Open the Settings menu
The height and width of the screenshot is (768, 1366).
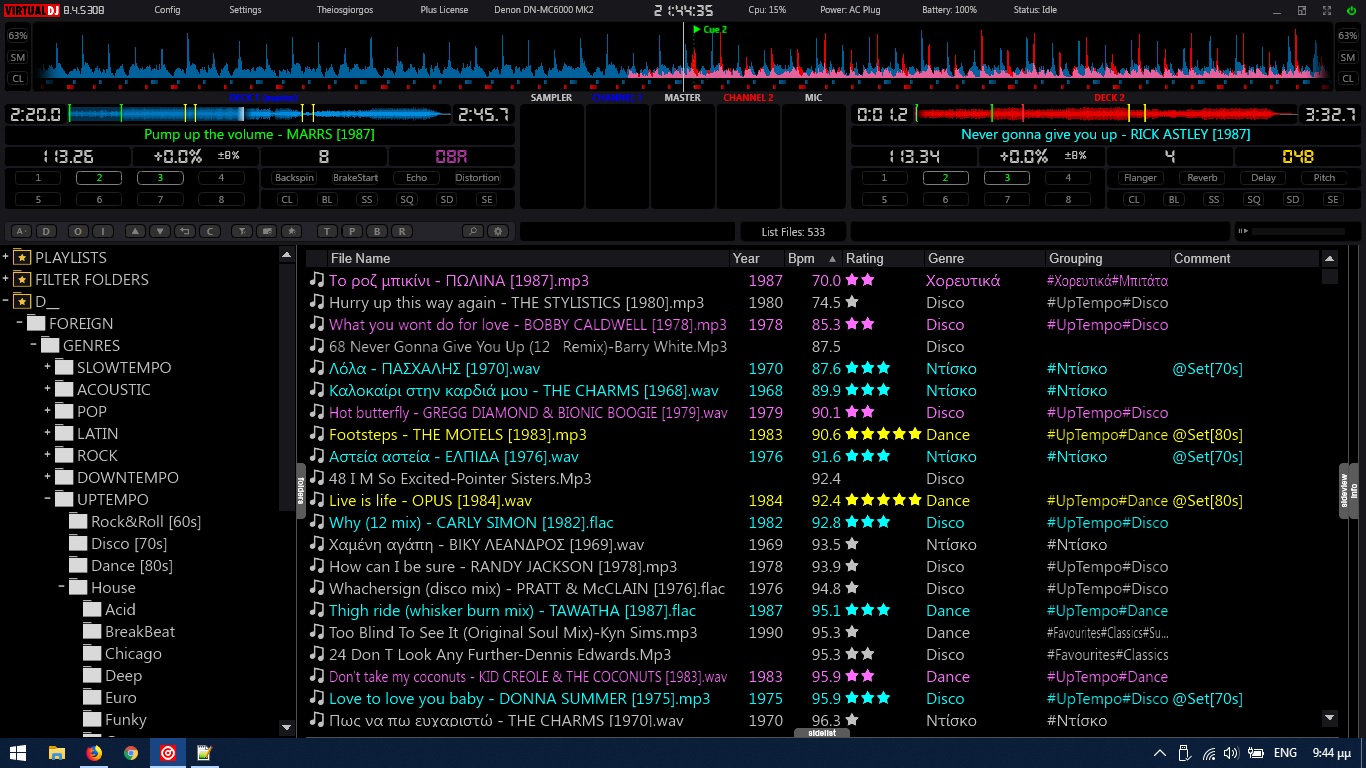click(245, 10)
